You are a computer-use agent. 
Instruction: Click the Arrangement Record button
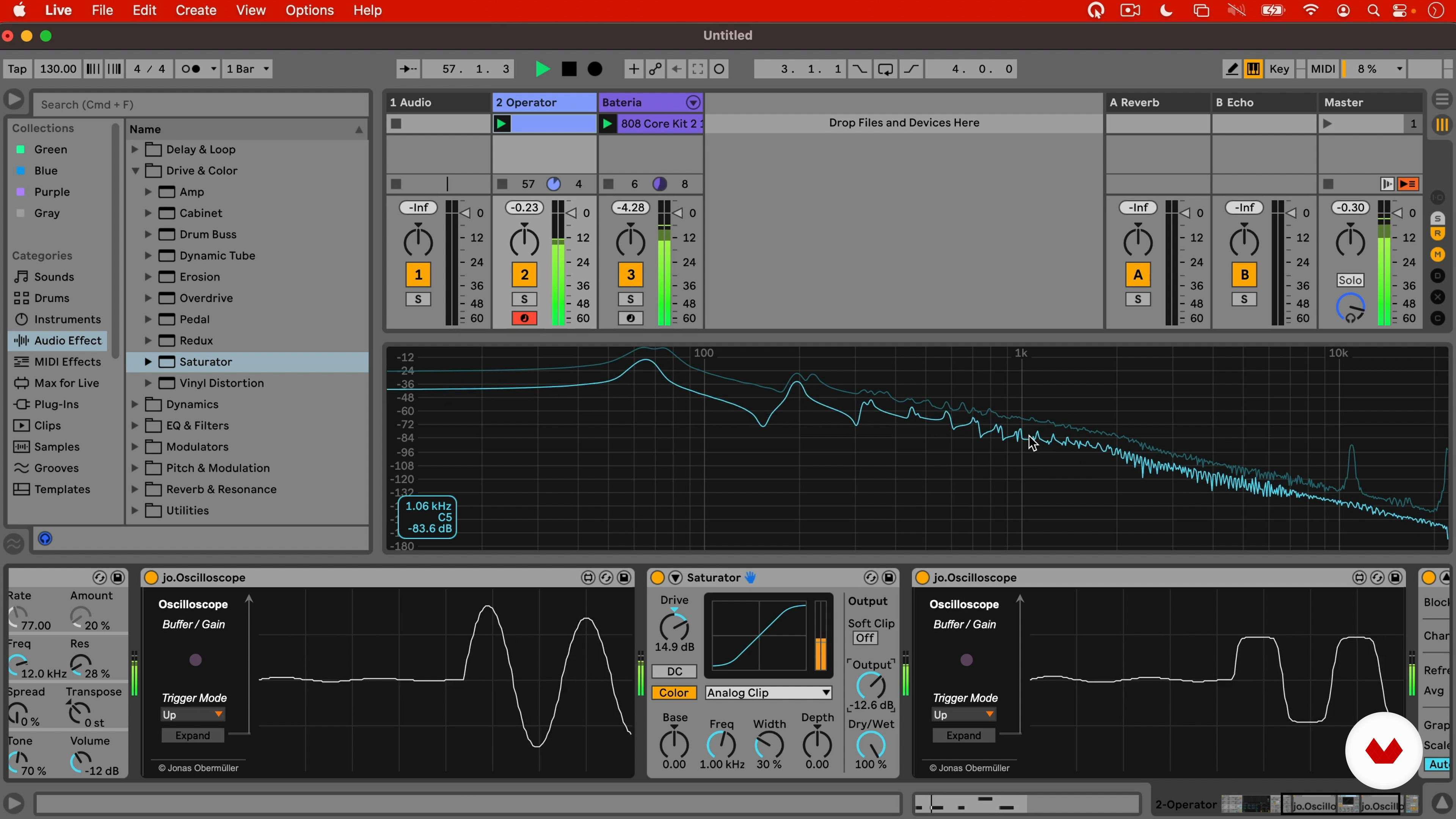coord(595,69)
